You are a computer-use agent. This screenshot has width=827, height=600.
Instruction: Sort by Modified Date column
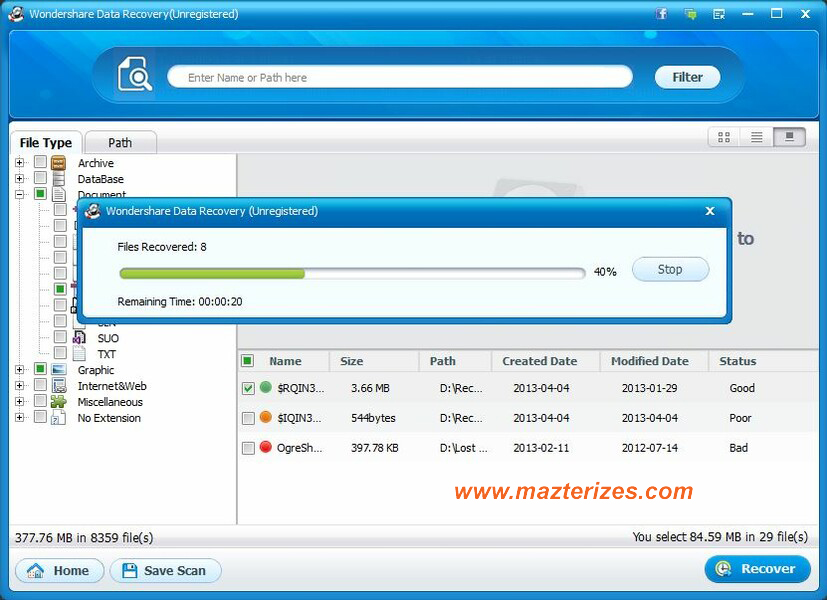pos(654,361)
